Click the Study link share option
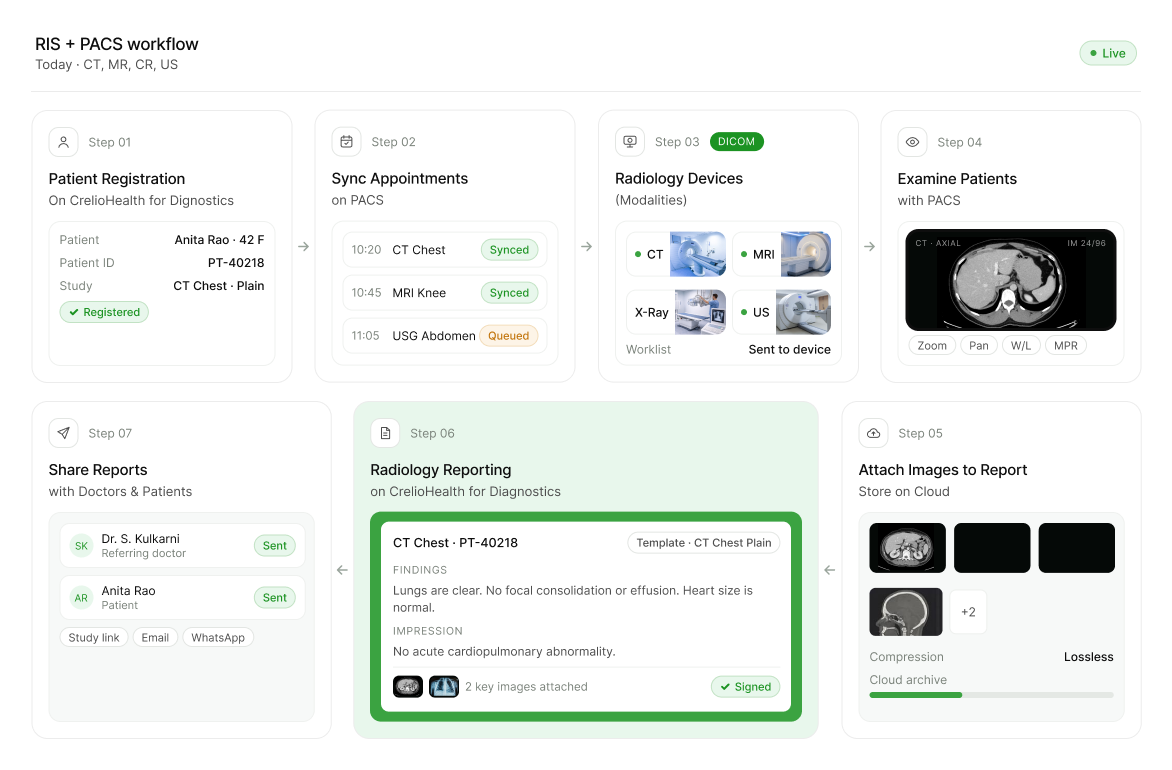 (93, 638)
